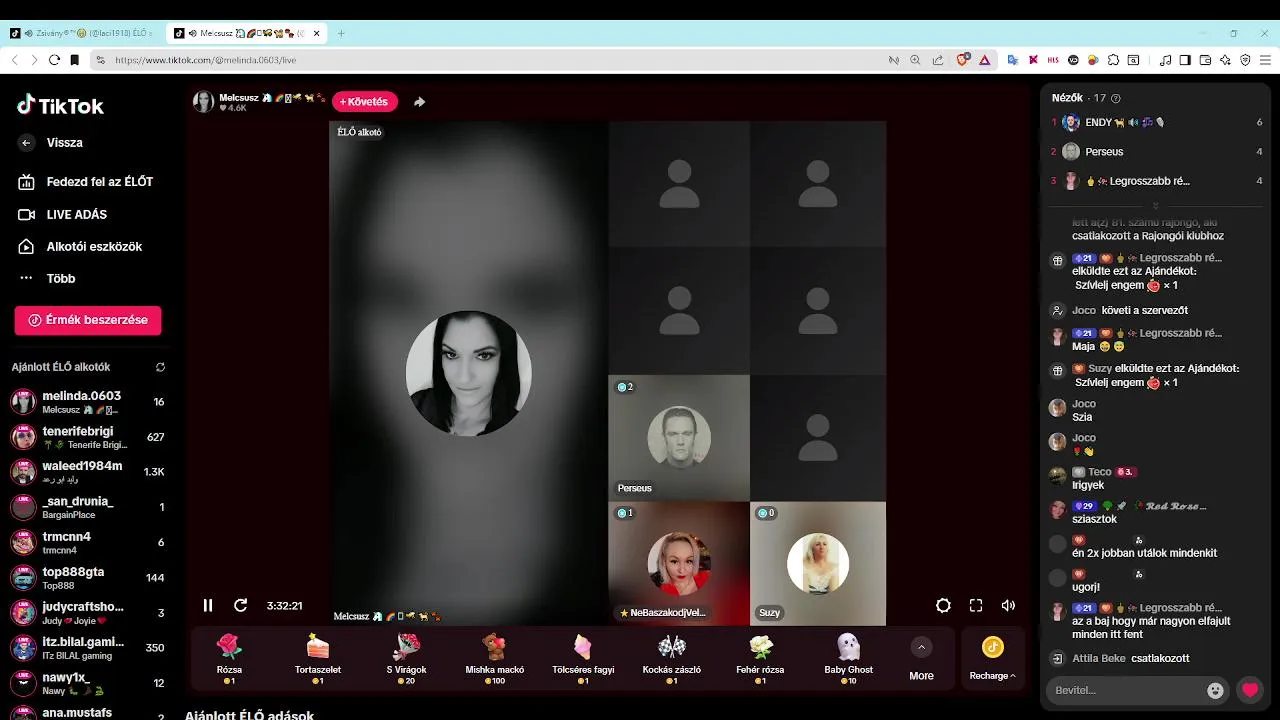Send a heart like in chat
Screen dimensions: 1280x720
tap(1249, 690)
